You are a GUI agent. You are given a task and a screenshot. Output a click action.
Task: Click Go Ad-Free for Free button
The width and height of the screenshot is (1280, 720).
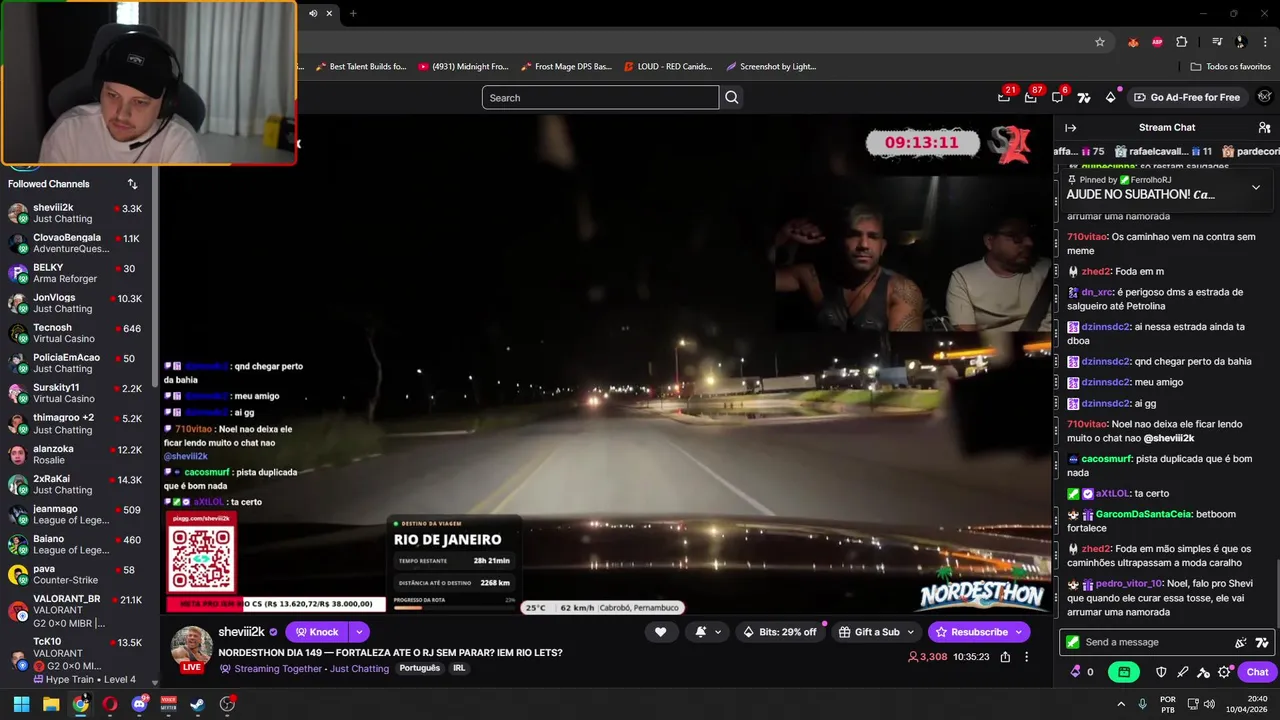click(x=1187, y=97)
